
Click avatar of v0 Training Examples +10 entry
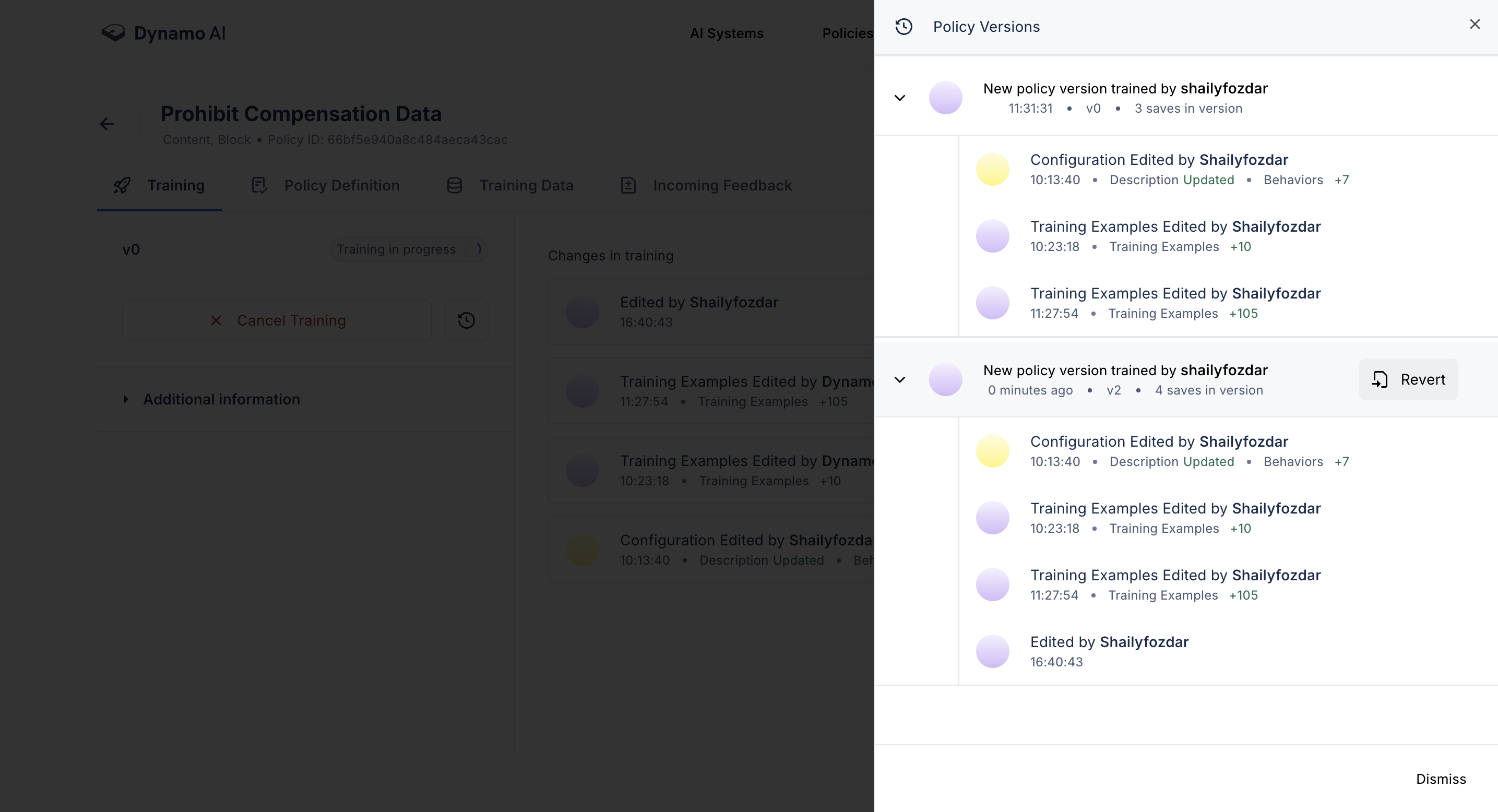point(993,236)
